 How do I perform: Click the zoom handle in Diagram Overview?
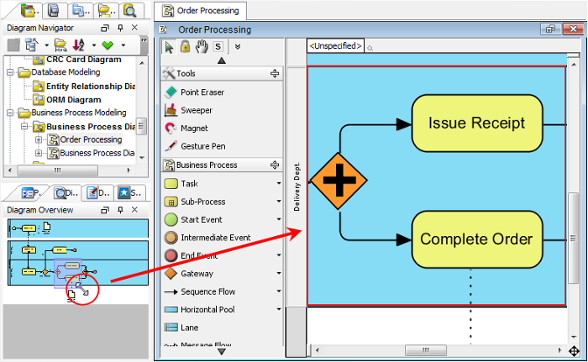[81, 289]
